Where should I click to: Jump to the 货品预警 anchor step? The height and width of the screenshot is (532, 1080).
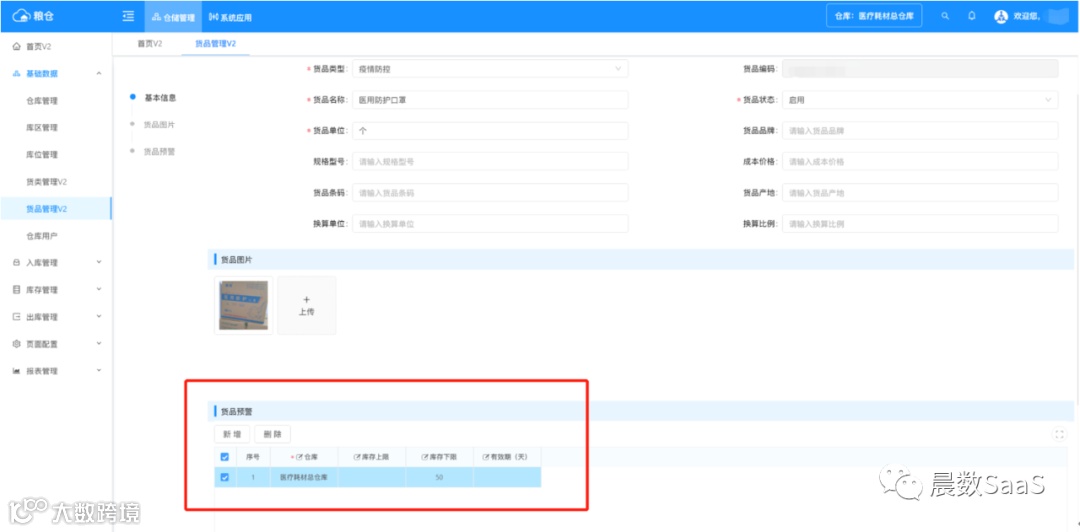coord(160,152)
